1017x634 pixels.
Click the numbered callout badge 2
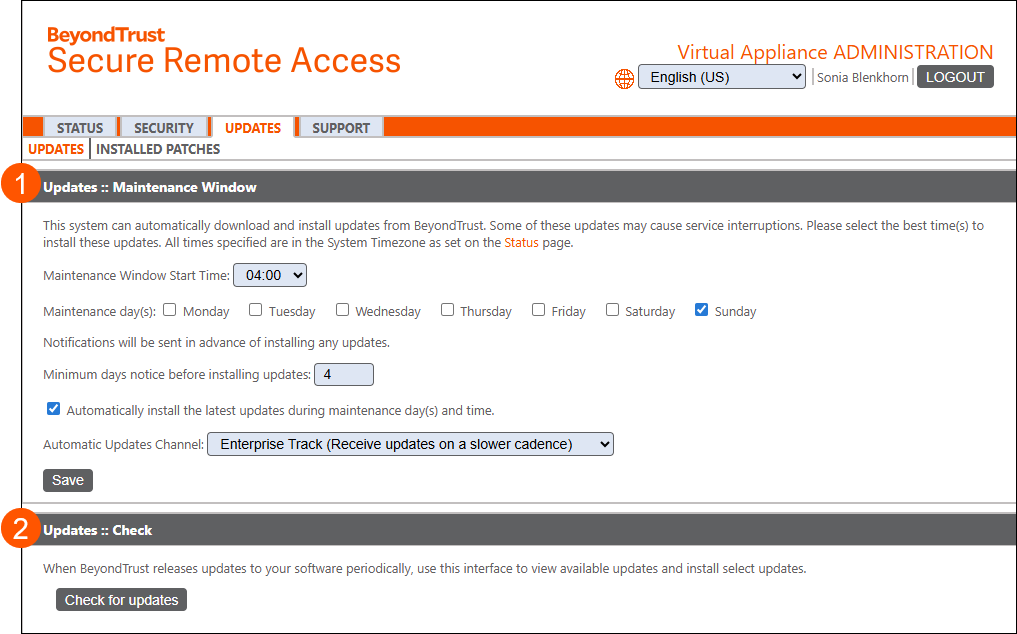[20, 529]
